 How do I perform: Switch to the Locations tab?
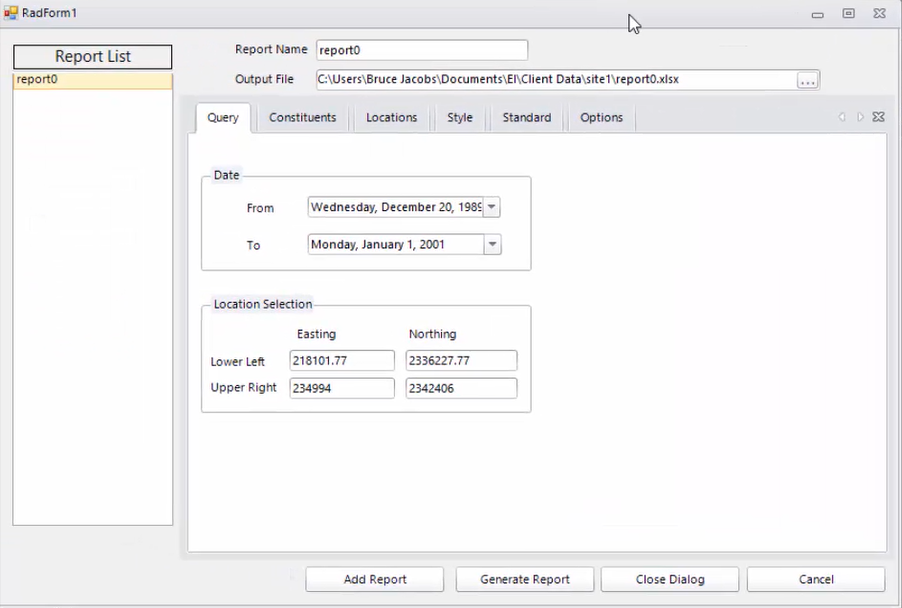pyautogui.click(x=391, y=117)
